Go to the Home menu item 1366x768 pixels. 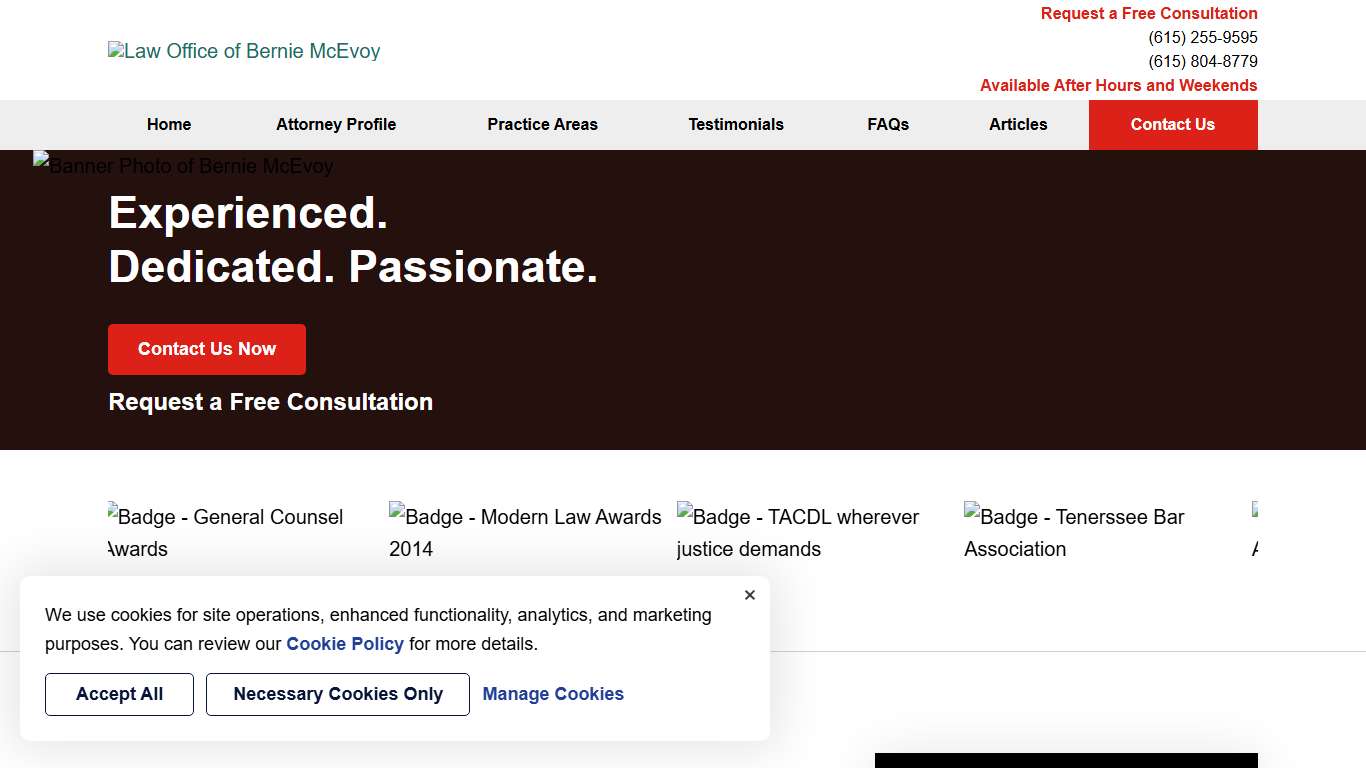tap(169, 125)
